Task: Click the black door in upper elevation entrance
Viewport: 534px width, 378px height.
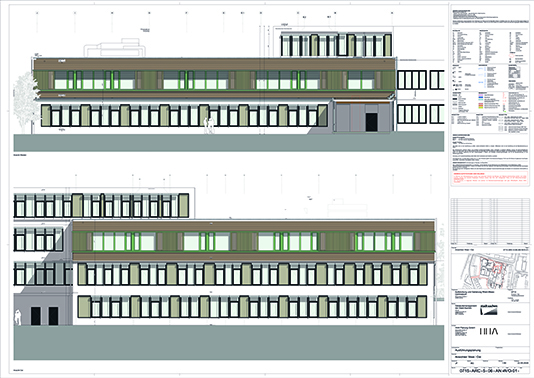Action: tap(371, 122)
